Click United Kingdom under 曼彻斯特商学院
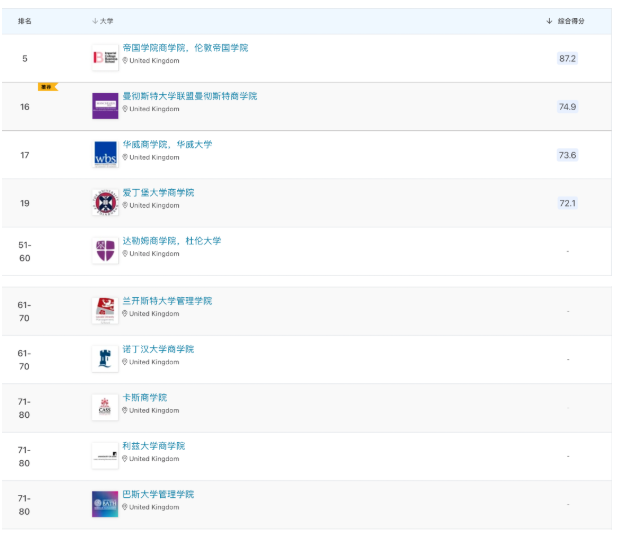Image resolution: width=619 pixels, height=536 pixels. tap(154, 109)
